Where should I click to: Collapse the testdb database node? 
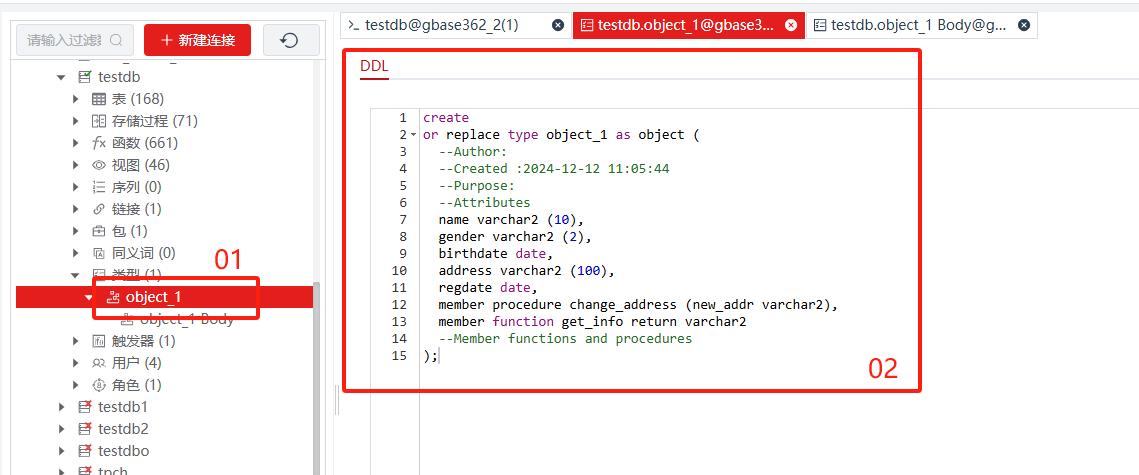pos(61,77)
